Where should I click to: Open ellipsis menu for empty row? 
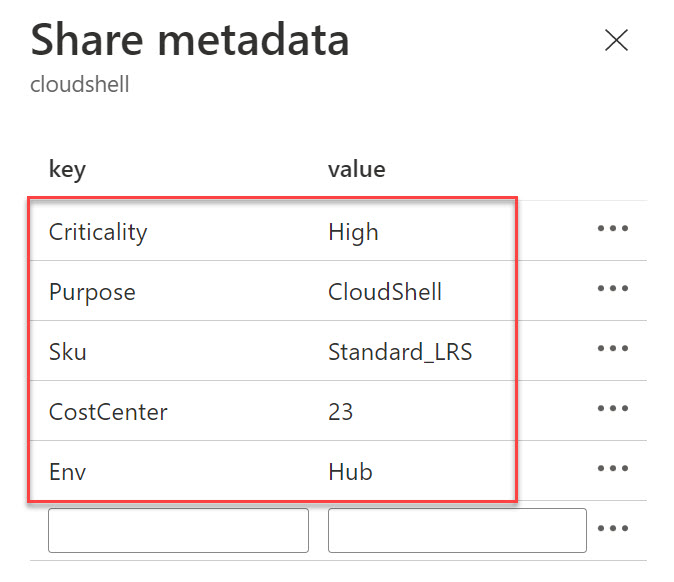(x=612, y=529)
